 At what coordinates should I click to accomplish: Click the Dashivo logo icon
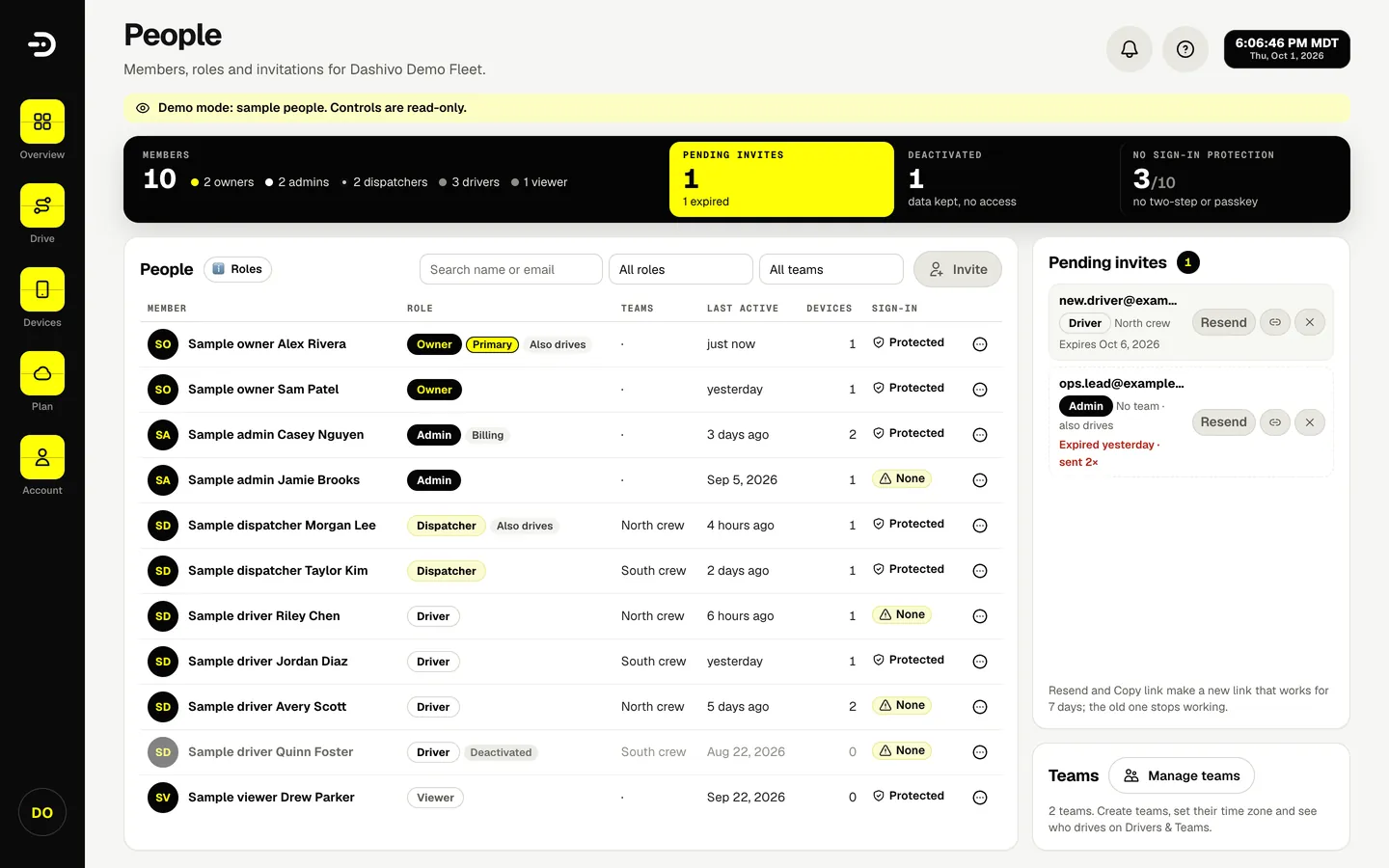[41, 44]
